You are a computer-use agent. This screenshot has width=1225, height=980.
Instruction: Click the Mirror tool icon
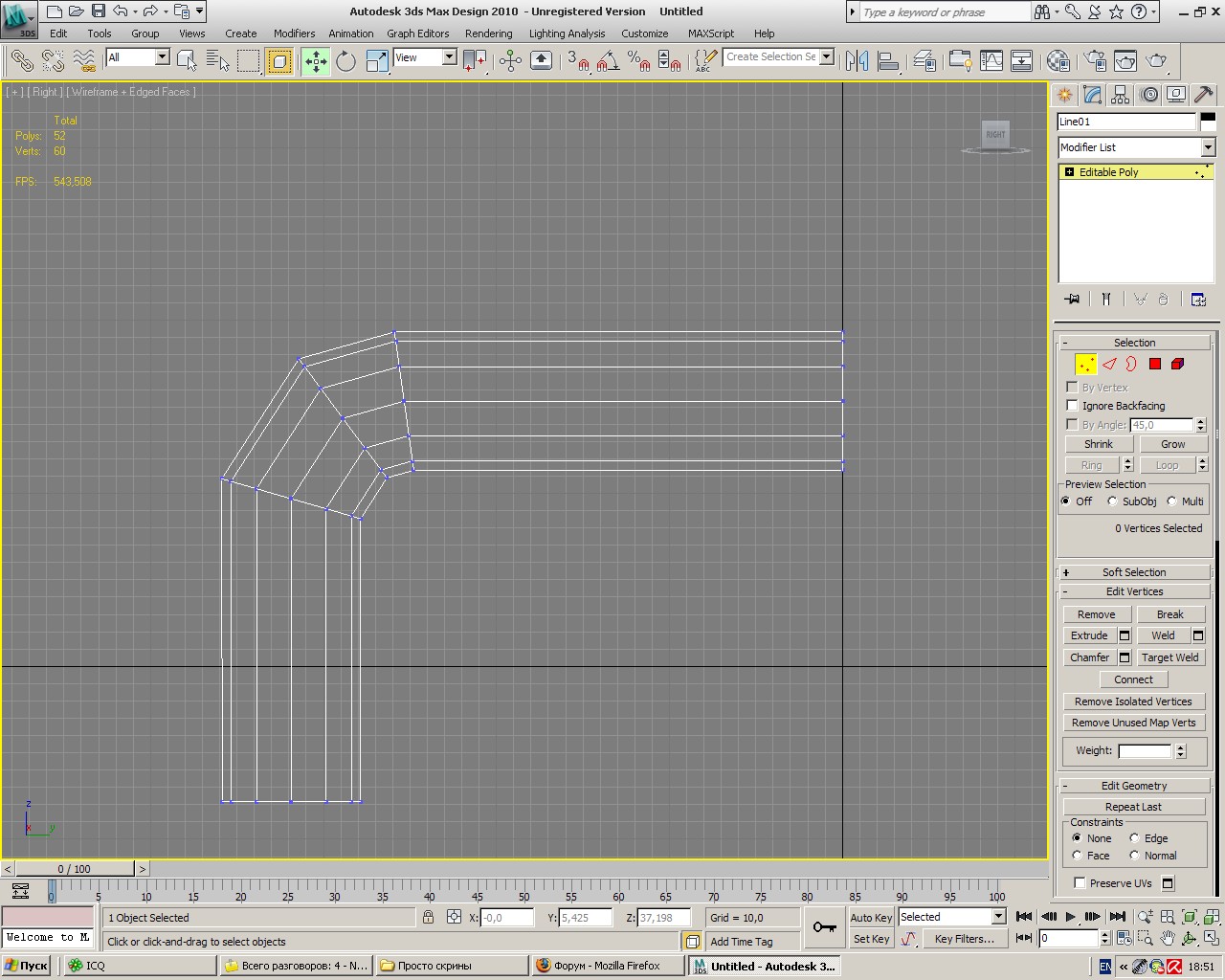[x=857, y=61]
